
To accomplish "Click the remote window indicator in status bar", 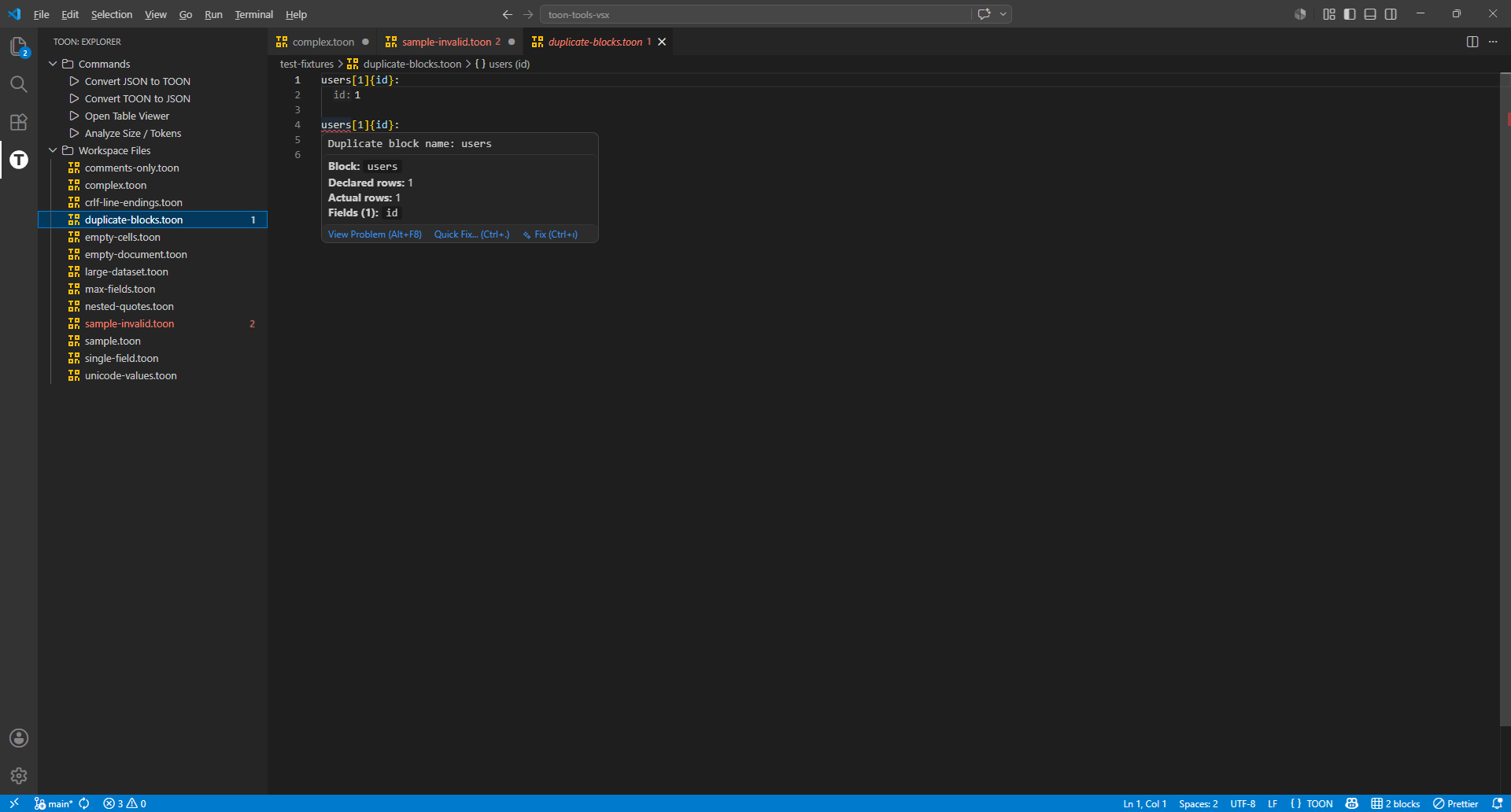I will click(x=14, y=803).
